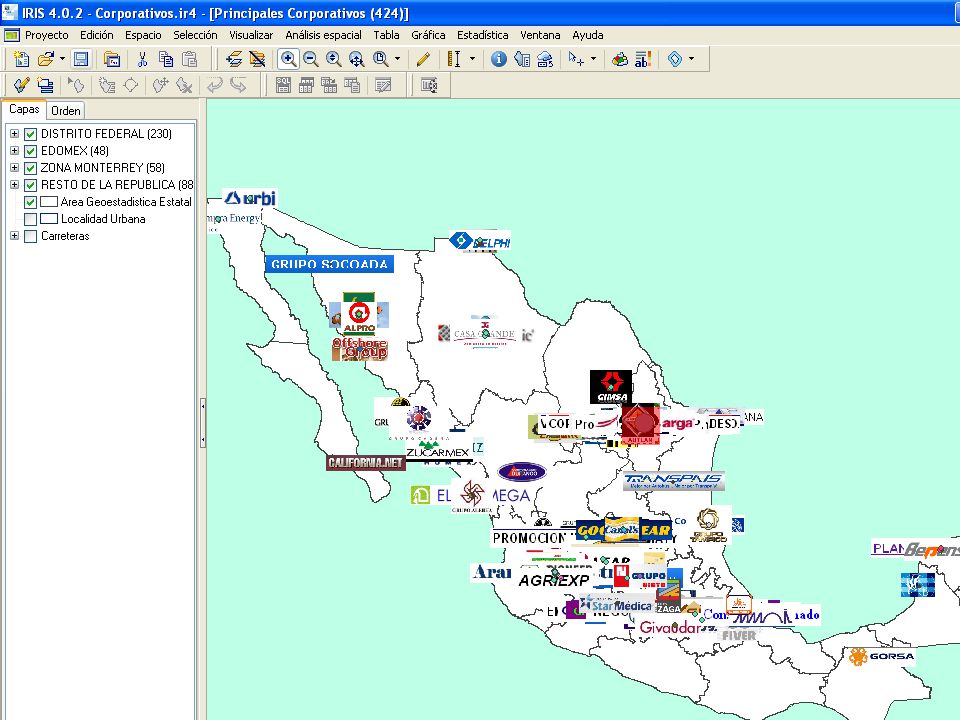Switch to the Orden tab
The image size is (960, 720).
[x=66, y=111]
